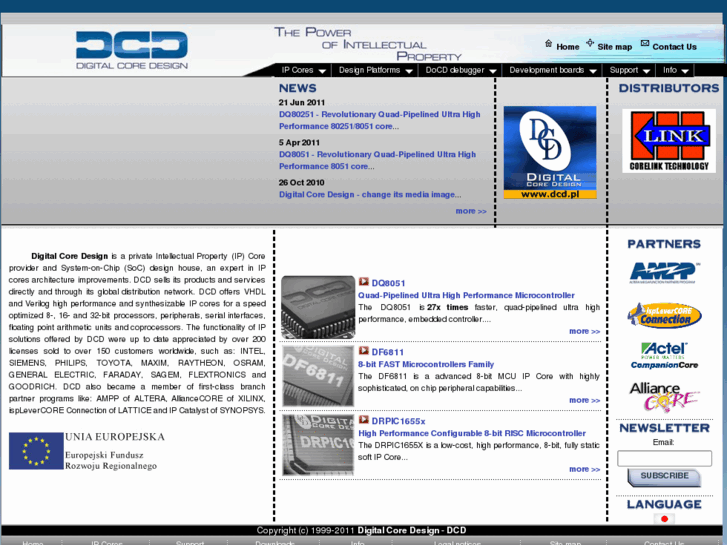Expand the DoCD debugger dropdown arrow
The image size is (727, 545).
point(493,71)
